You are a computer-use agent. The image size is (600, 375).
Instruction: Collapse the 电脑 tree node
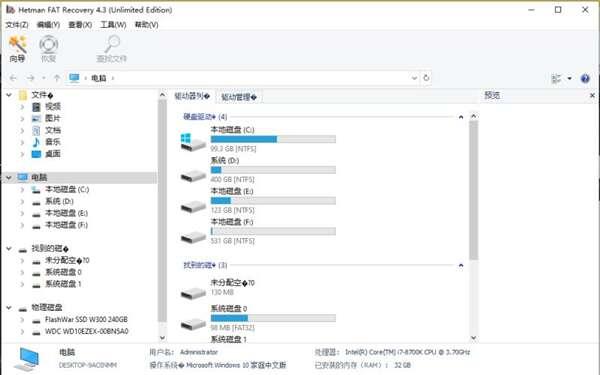(9, 177)
